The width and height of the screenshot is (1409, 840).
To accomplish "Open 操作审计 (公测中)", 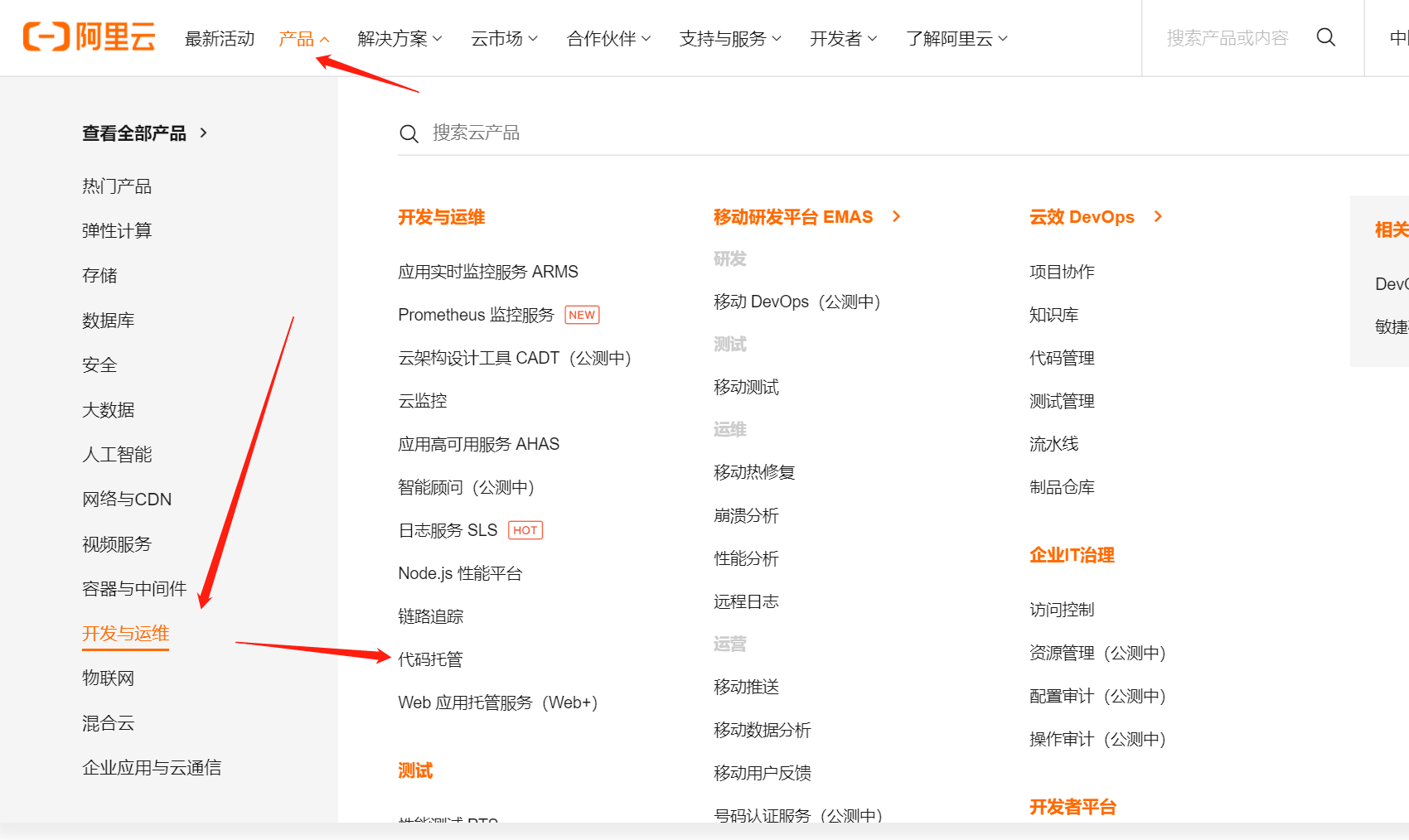I will (1098, 739).
